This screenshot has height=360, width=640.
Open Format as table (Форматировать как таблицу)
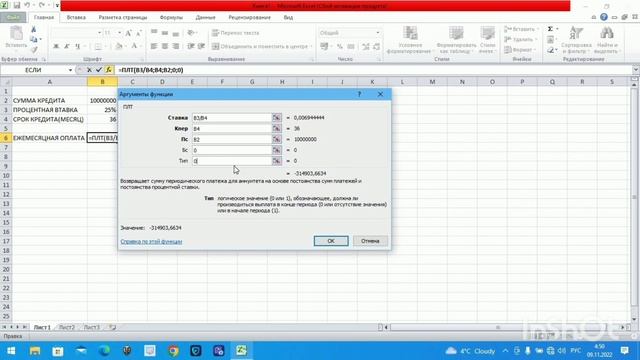point(456,40)
